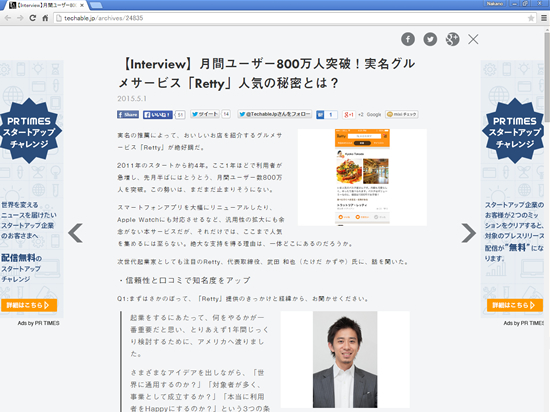This screenshot has width=550, height=412.
Task: Click the round Google Plus share icon
Action: (x=452, y=39)
